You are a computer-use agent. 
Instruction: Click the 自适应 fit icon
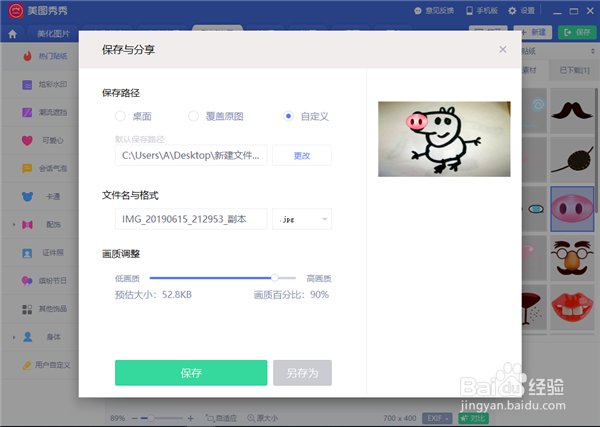click(210, 418)
